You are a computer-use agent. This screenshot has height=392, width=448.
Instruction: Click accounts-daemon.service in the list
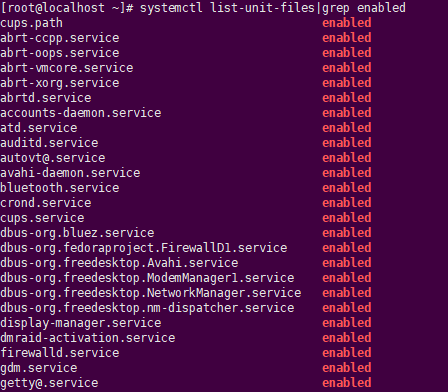81,113
